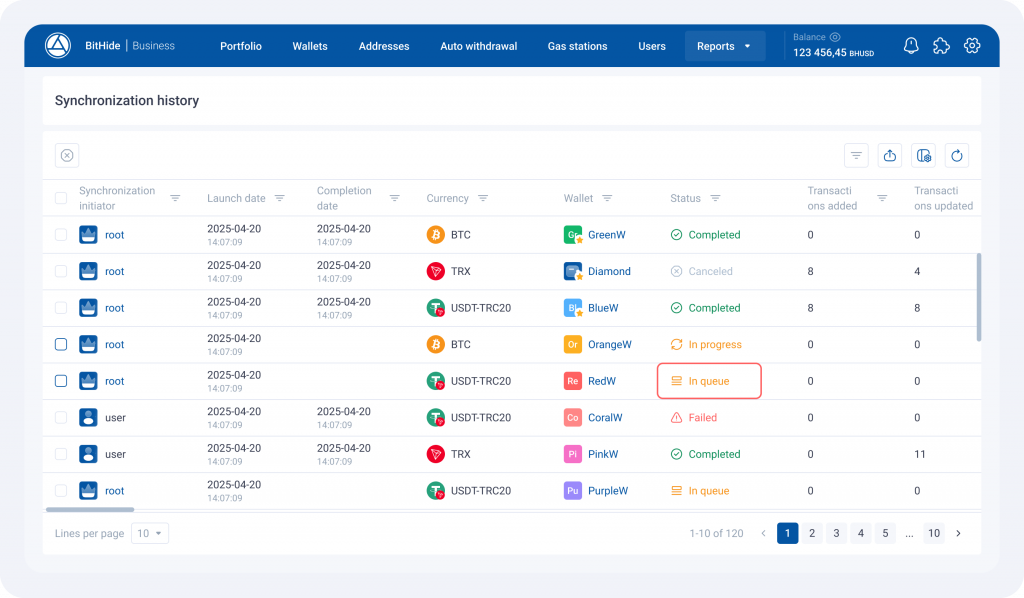The image size is (1024, 598).
Task: Click the user avatar in CoralW row
Action: [88, 417]
